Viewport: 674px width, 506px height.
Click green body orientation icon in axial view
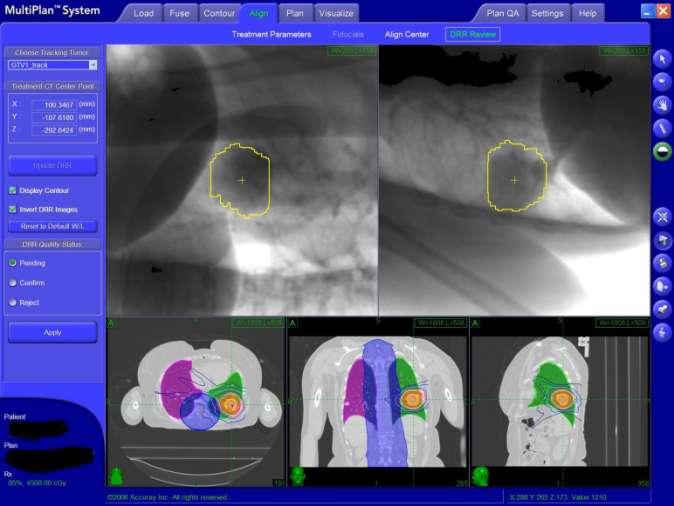click(x=116, y=476)
